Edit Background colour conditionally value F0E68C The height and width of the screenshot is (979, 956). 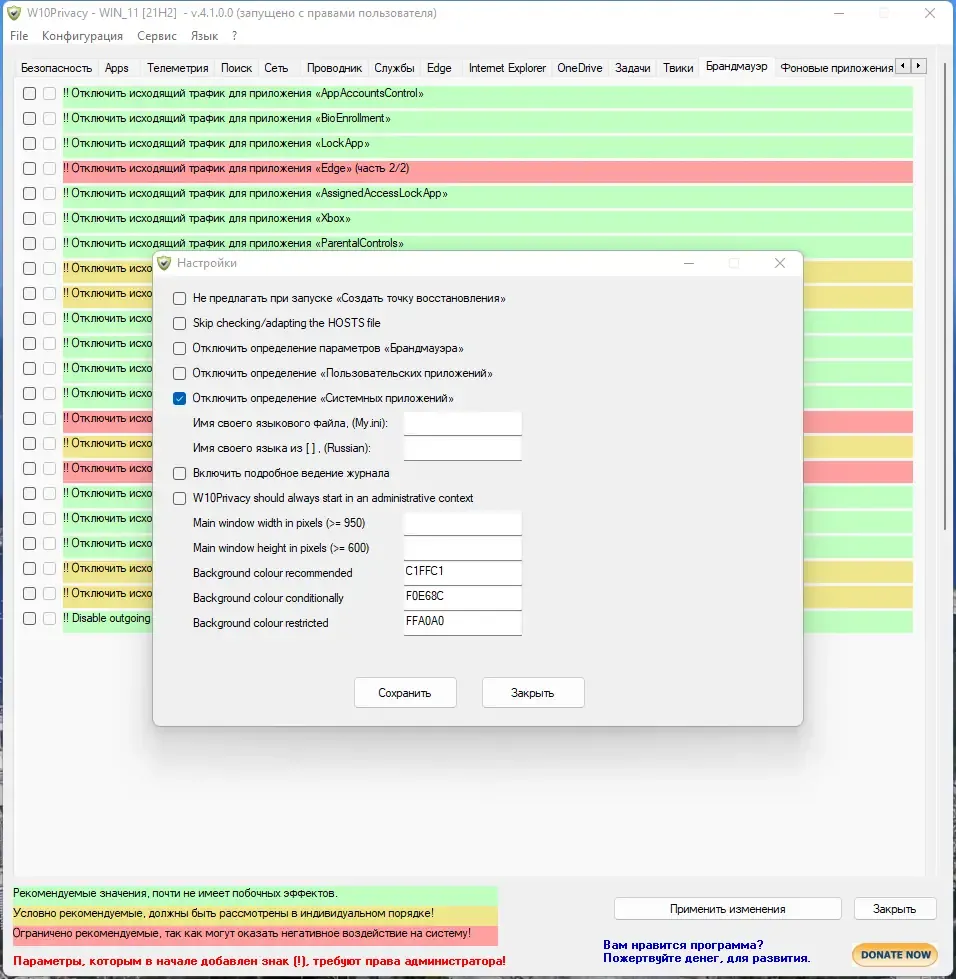(463, 598)
